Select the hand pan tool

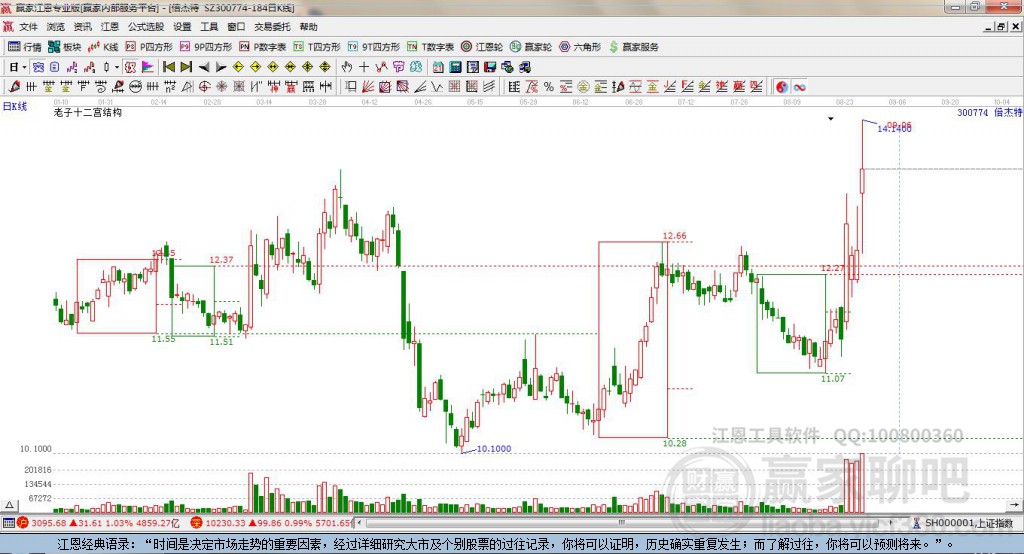[347, 67]
